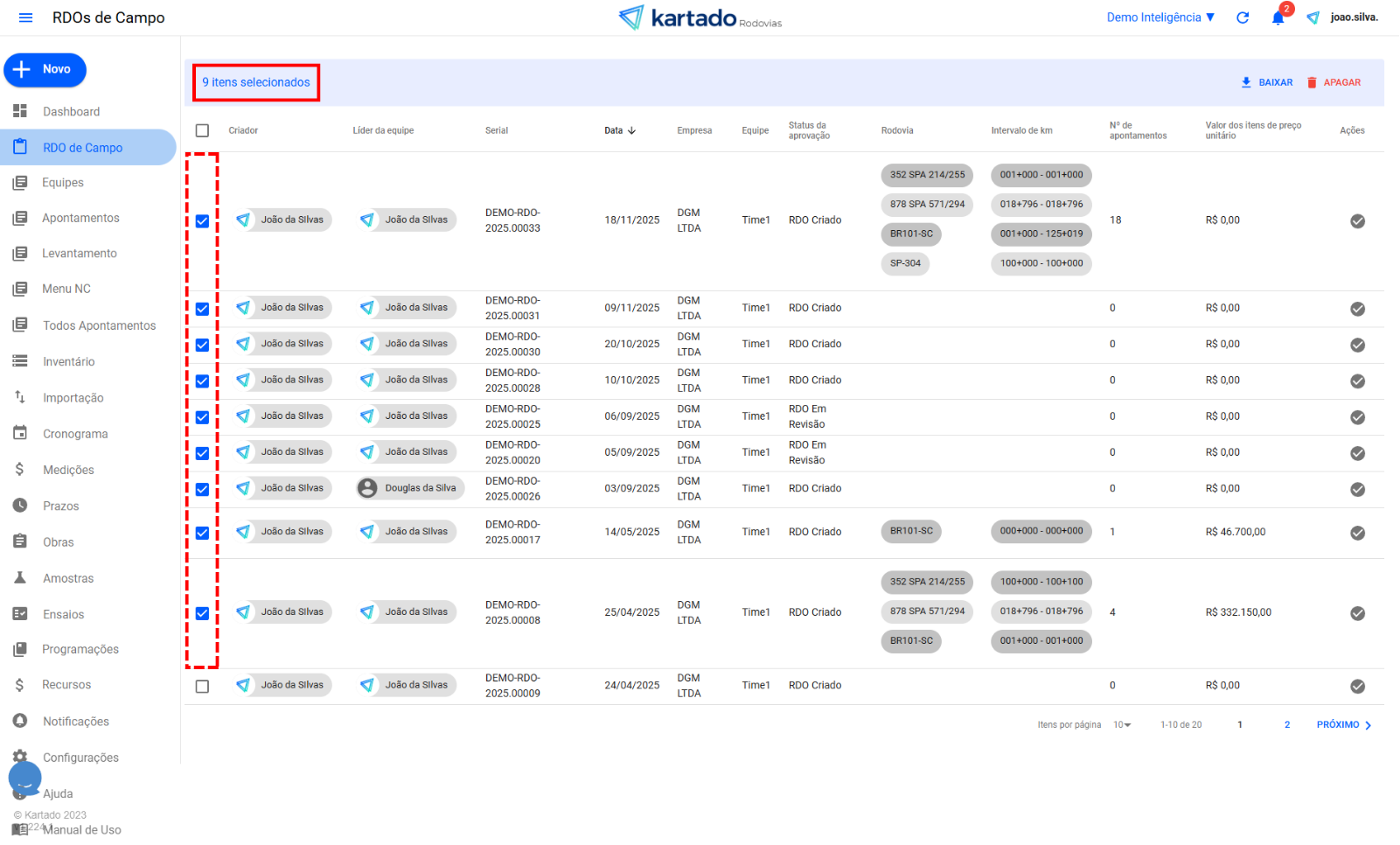Go to page 2 of results

(1286, 725)
